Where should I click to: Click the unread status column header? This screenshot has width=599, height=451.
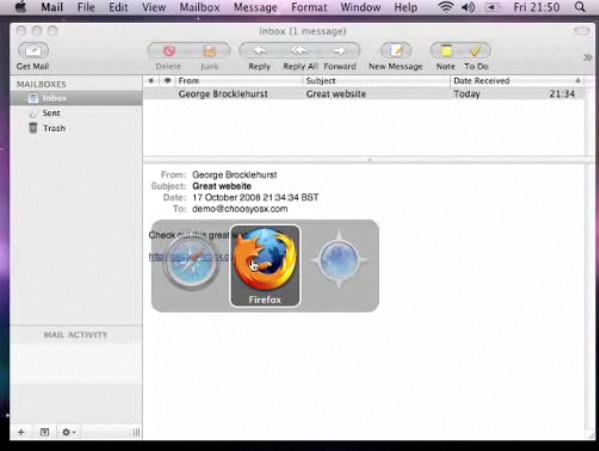(151, 81)
